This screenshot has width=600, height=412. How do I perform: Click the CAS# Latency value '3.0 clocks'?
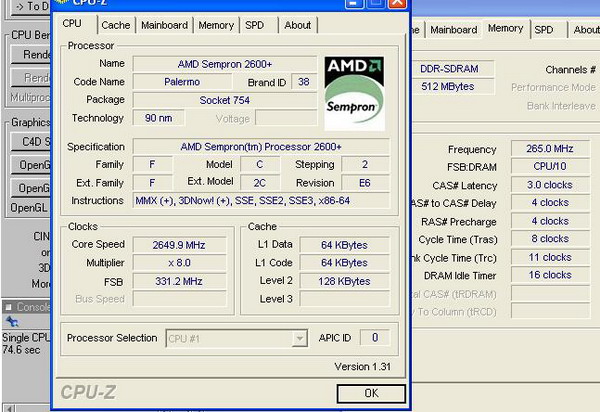(550, 185)
